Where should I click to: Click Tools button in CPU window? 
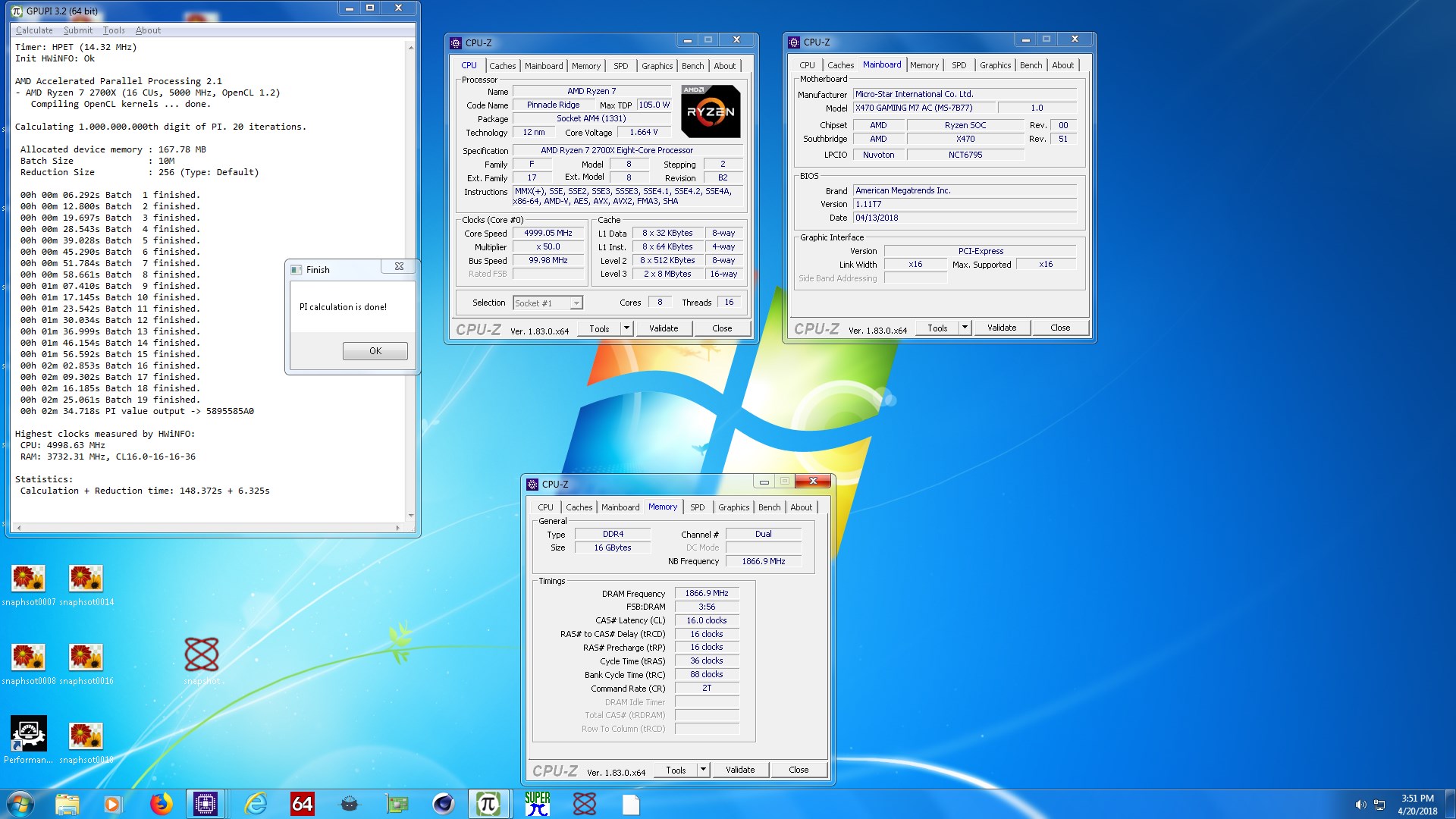coord(599,328)
